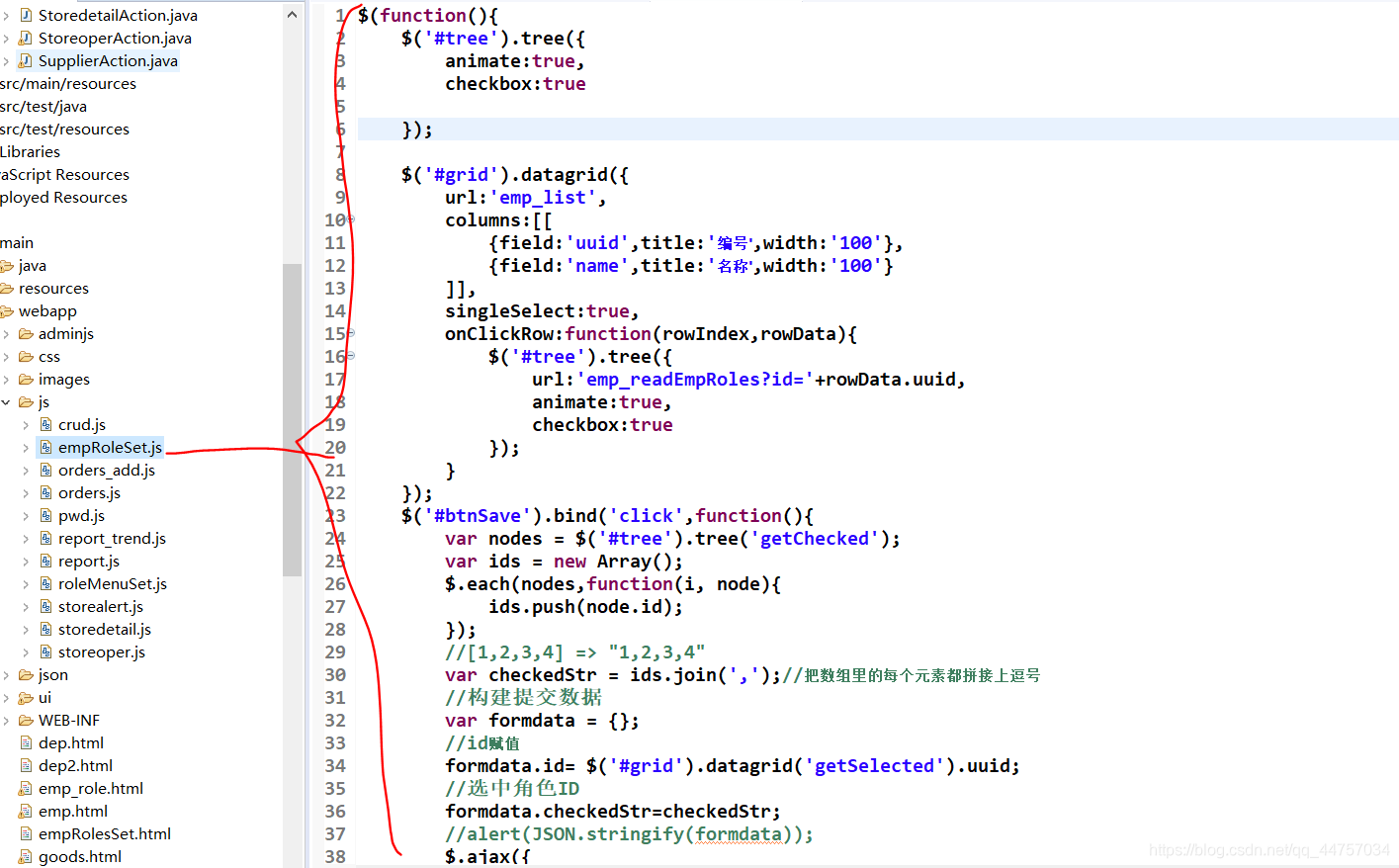Click var formdata on line 32
The height and width of the screenshot is (868, 1399).
click(x=510, y=720)
